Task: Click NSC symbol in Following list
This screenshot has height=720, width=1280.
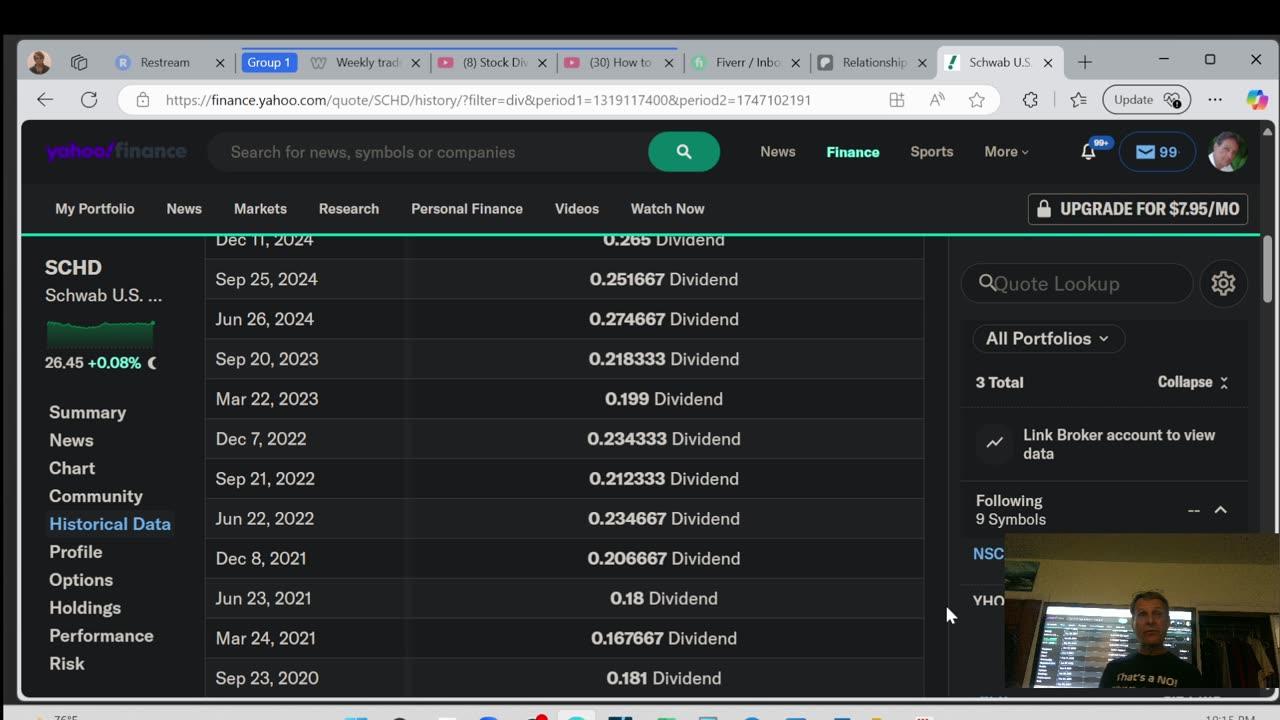Action: [x=988, y=554]
